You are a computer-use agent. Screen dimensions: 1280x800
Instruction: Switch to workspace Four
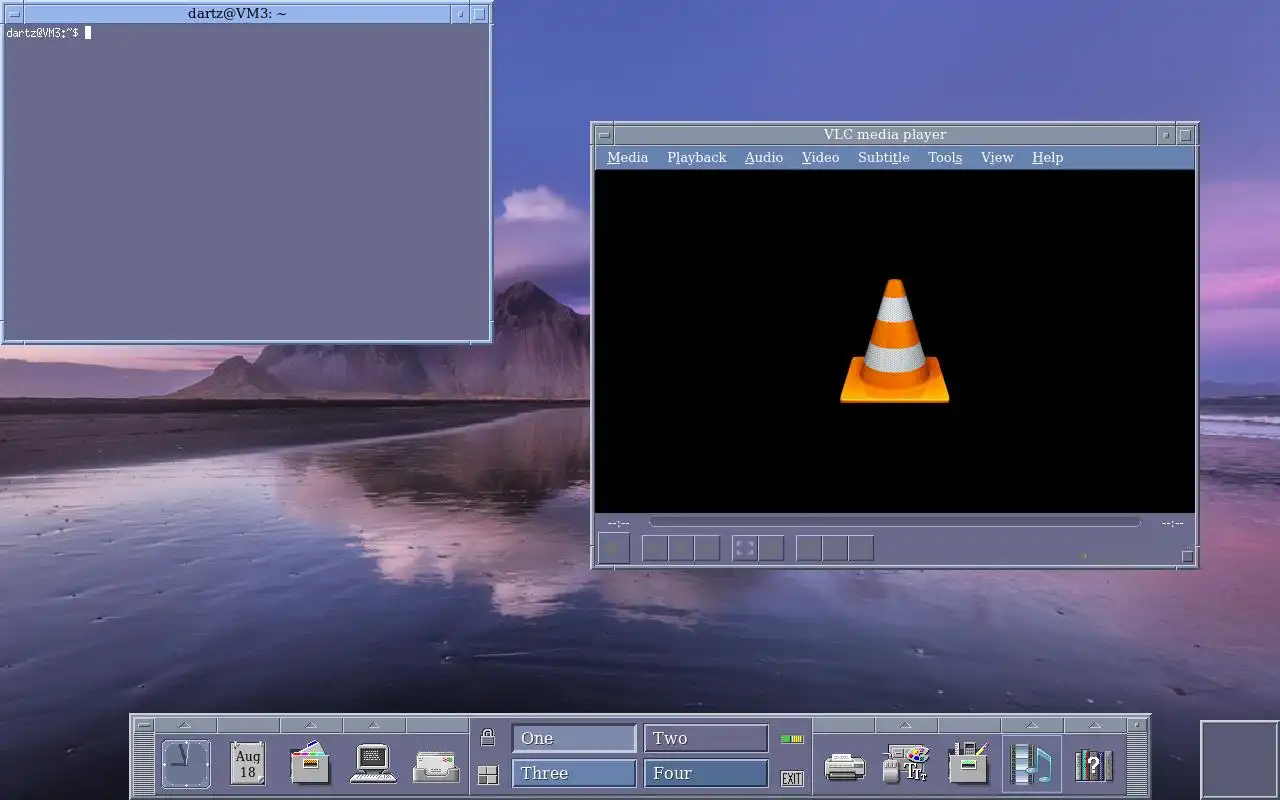click(706, 773)
